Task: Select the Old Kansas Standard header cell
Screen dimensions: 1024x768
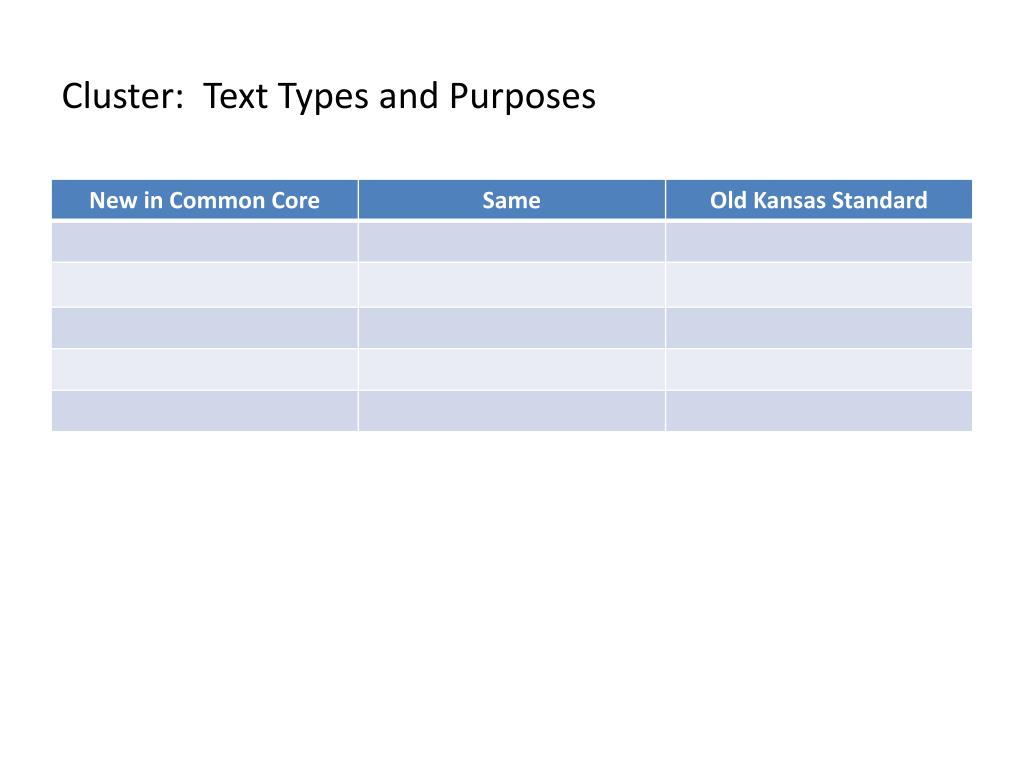Action: point(819,200)
